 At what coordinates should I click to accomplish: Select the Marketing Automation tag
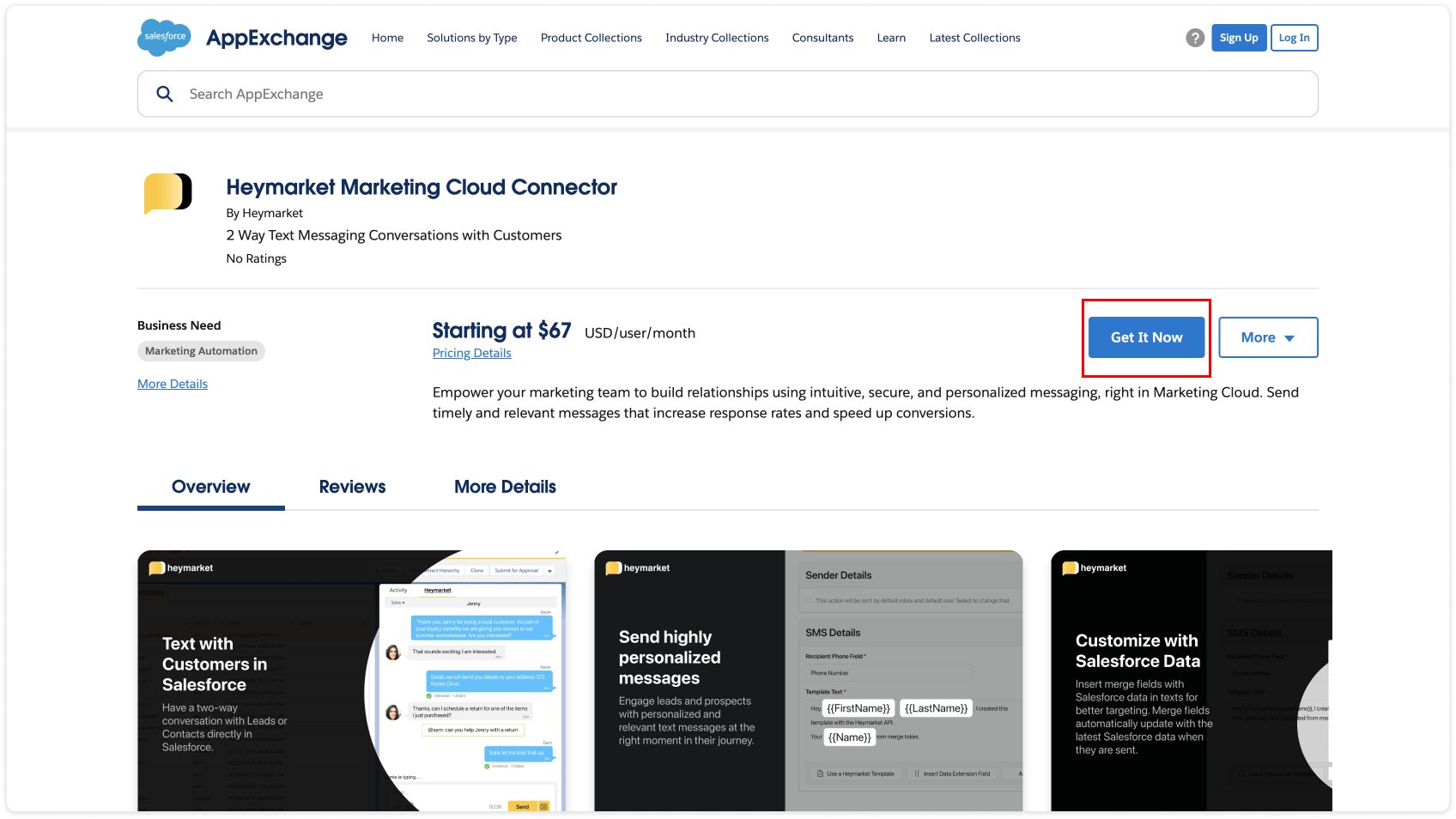(x=201, y=351)
